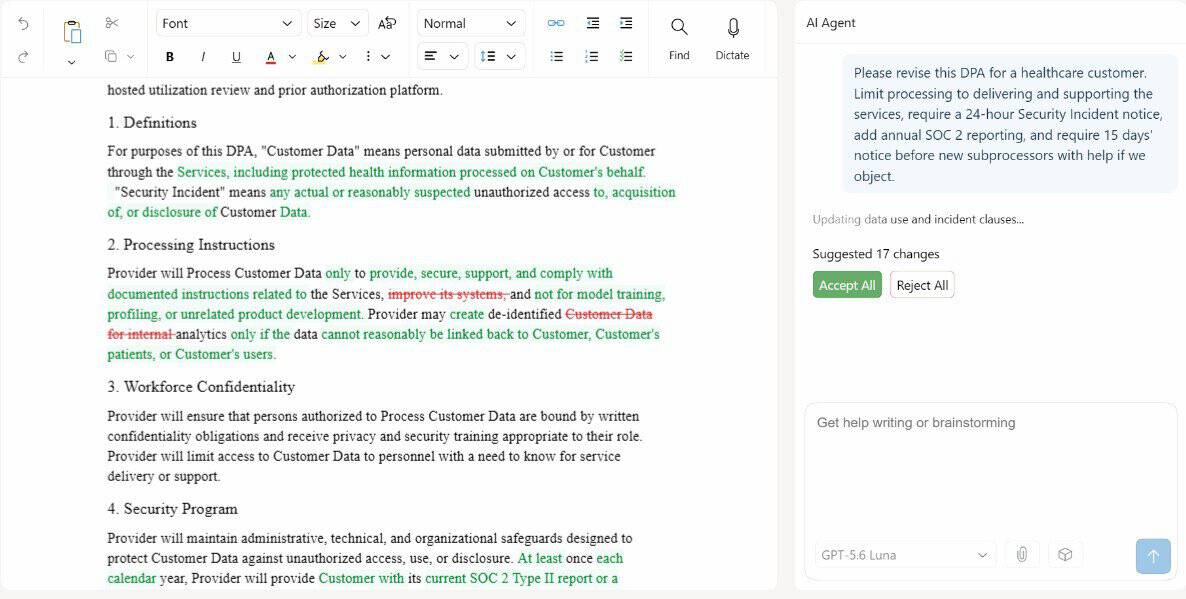This screenshot has height=599, width=1186.
Task: Open the GPT-5.6 Luna model selector
Action: click(x=905, y=554)
